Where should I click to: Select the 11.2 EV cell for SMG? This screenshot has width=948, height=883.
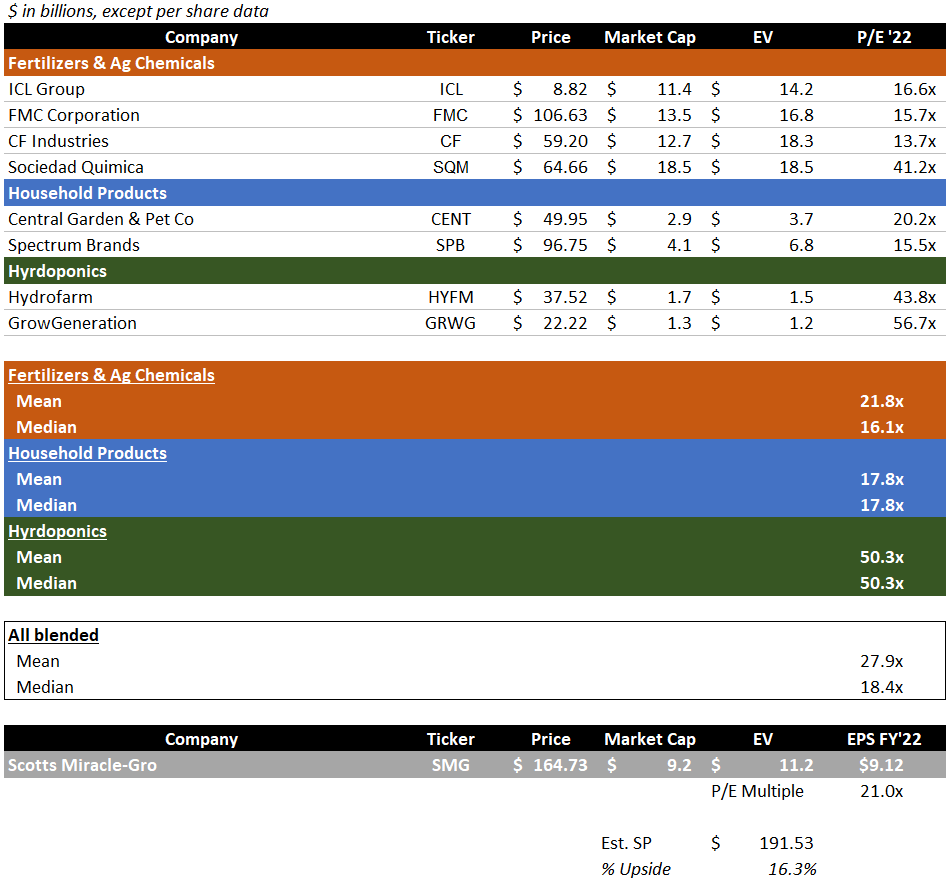tap(796, 765)
